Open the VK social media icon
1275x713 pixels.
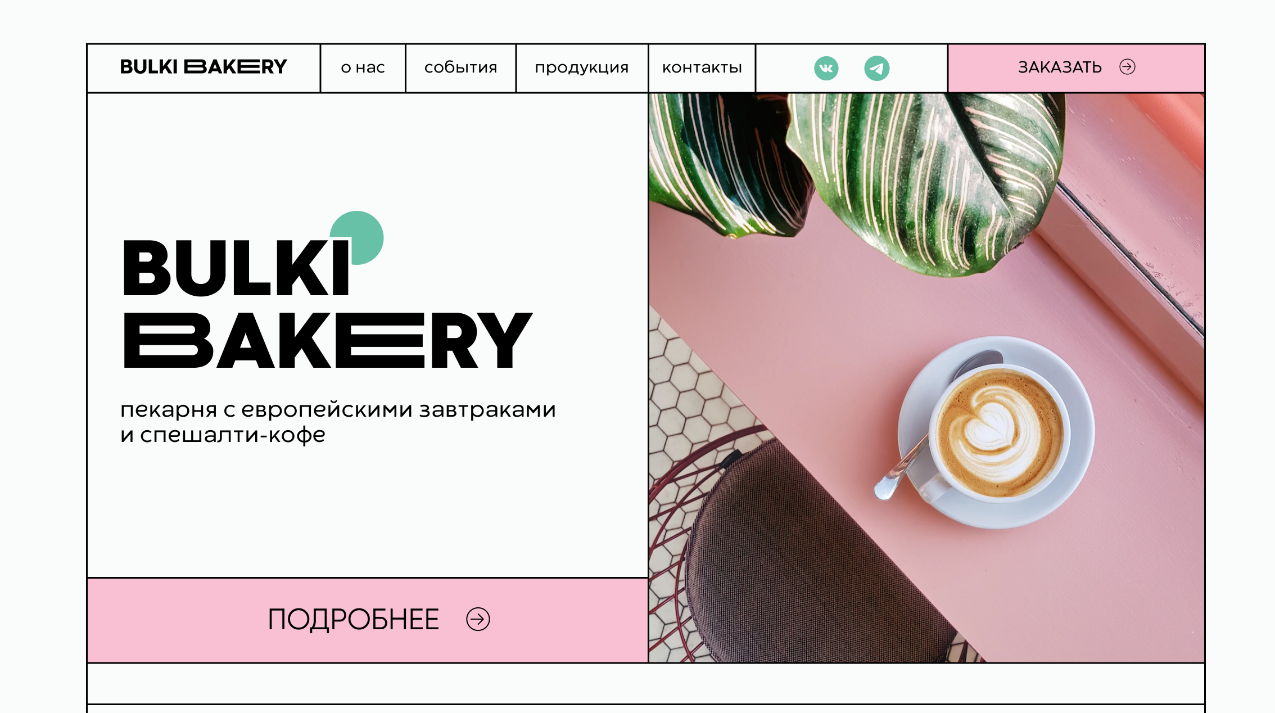826,68
